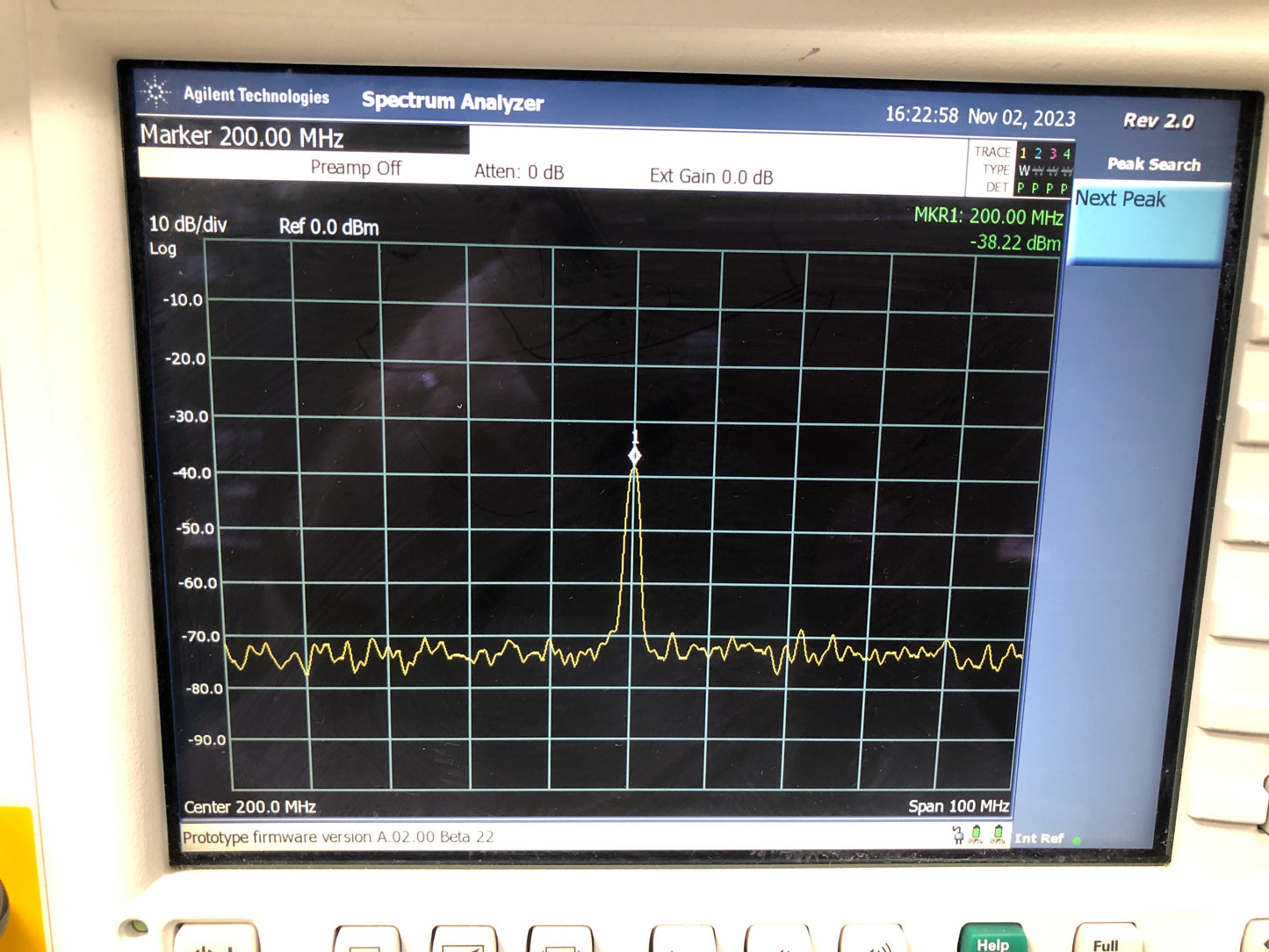Select cyan trace 2 in trace panel
Image resolution: width=1269 pixels, height=952 pixels.
coord(1038,153)
